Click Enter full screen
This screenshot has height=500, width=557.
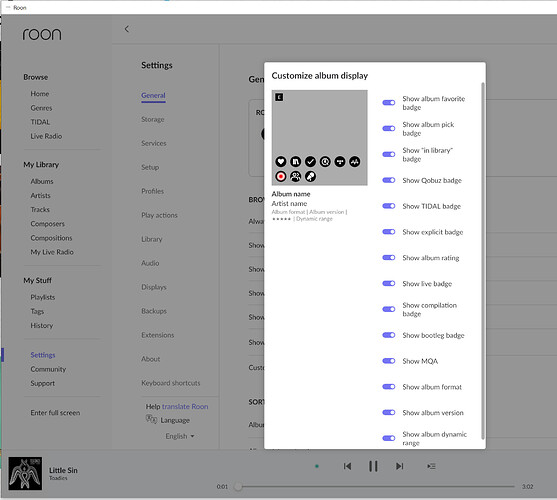55,413
